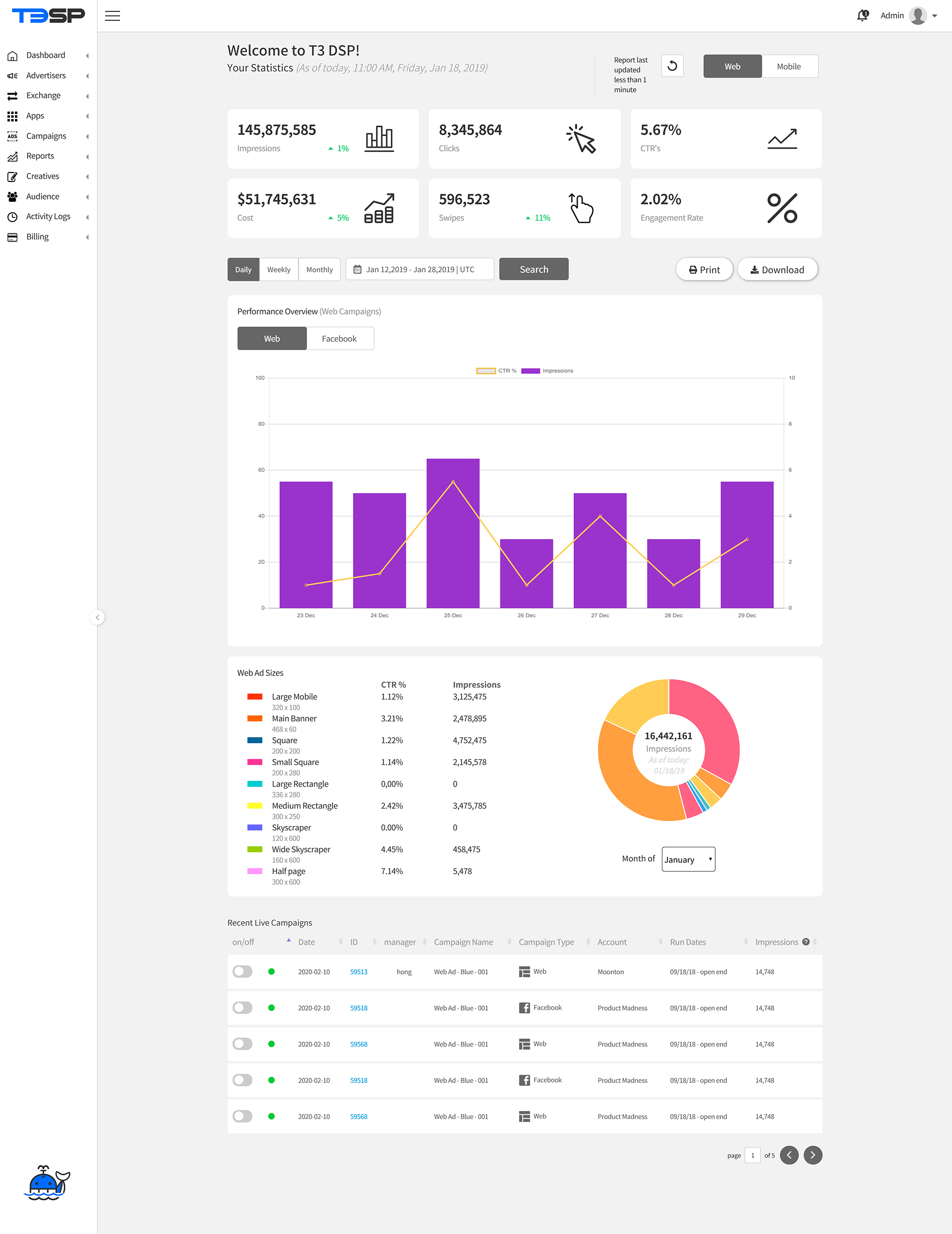This screenshot has height=1234, width=952.
Task: Click the date range input field
Action: pyautogui.click(x=419, y=269)
